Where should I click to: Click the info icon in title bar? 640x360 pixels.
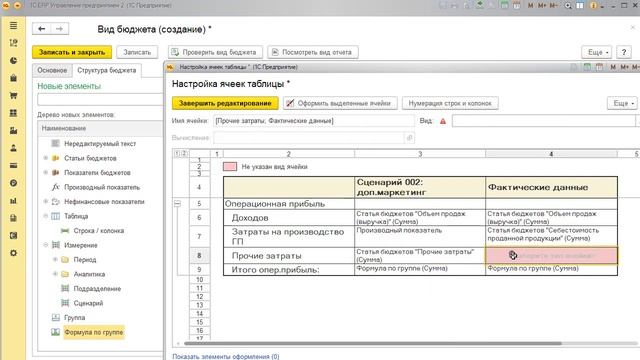pos(593,6)
